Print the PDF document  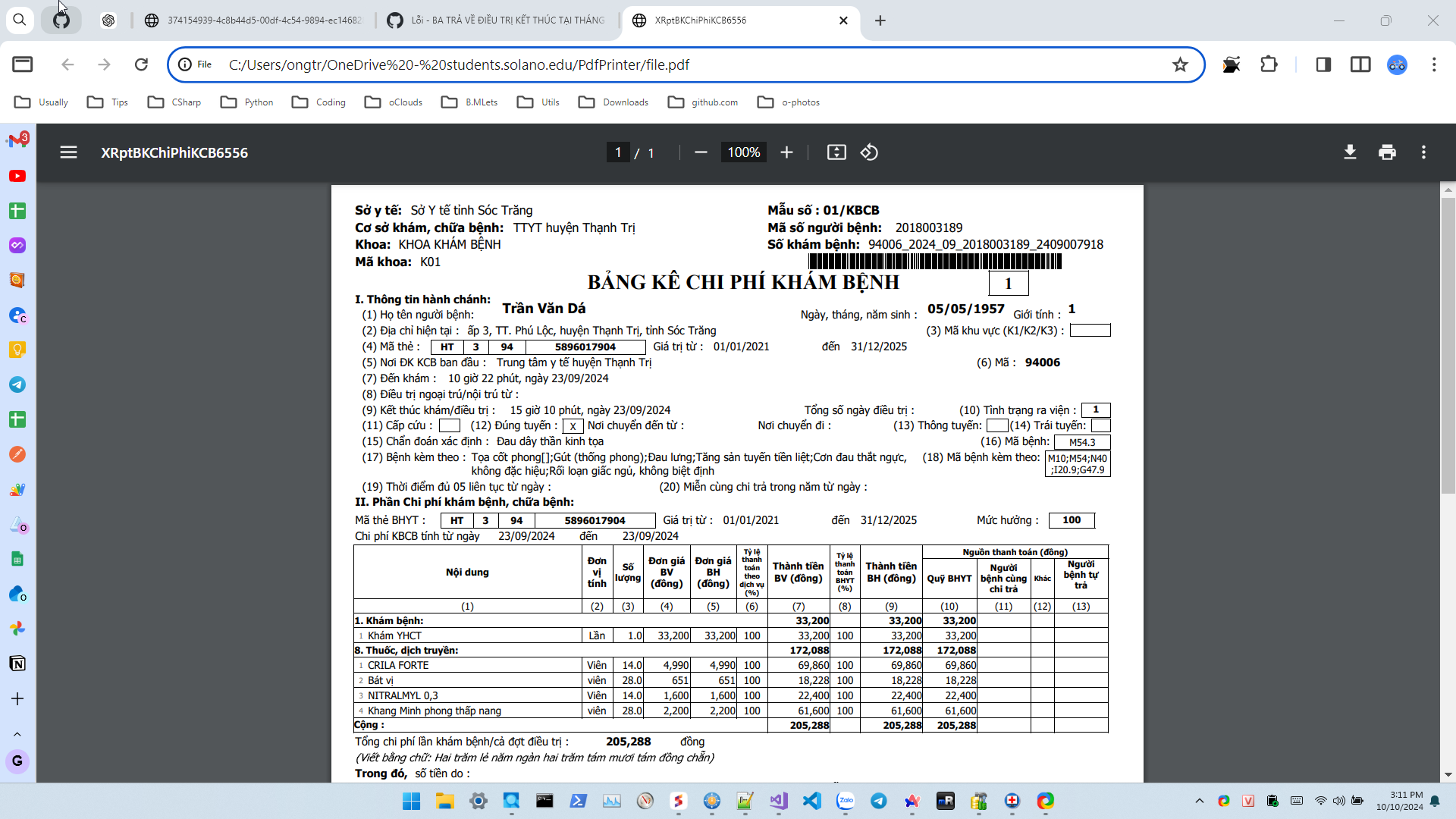click(x=1387, y=152)
